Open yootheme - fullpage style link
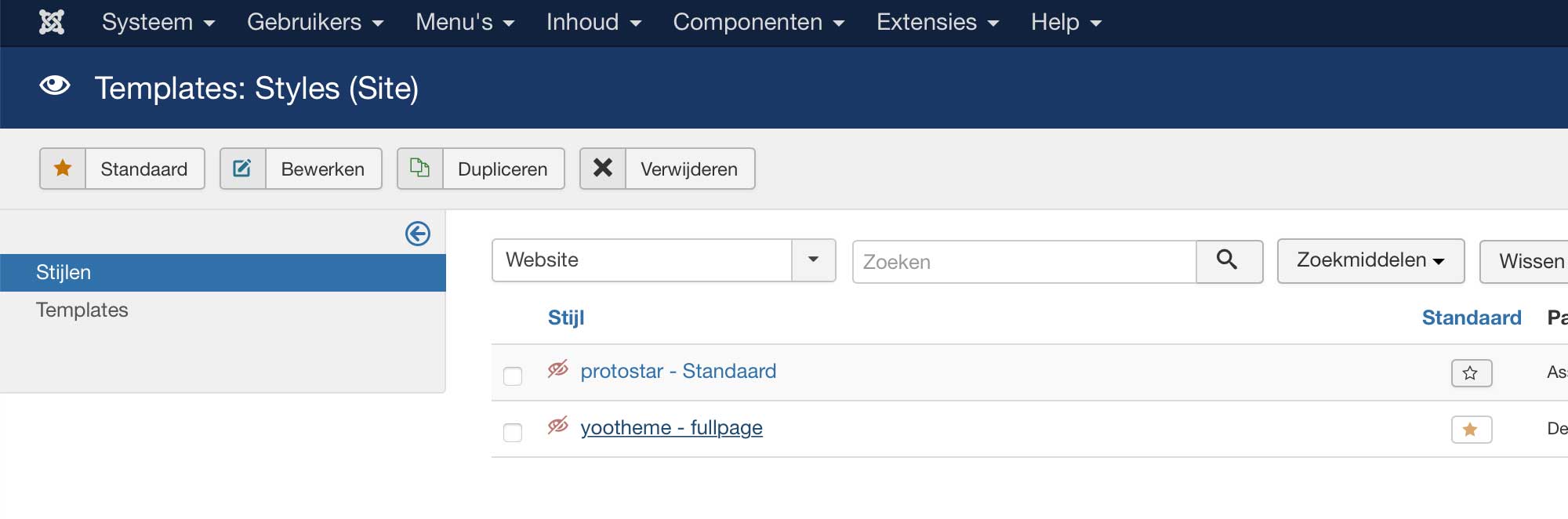Screen dimensions: 1568x519 pyautogui.click(x=671, y=428)
